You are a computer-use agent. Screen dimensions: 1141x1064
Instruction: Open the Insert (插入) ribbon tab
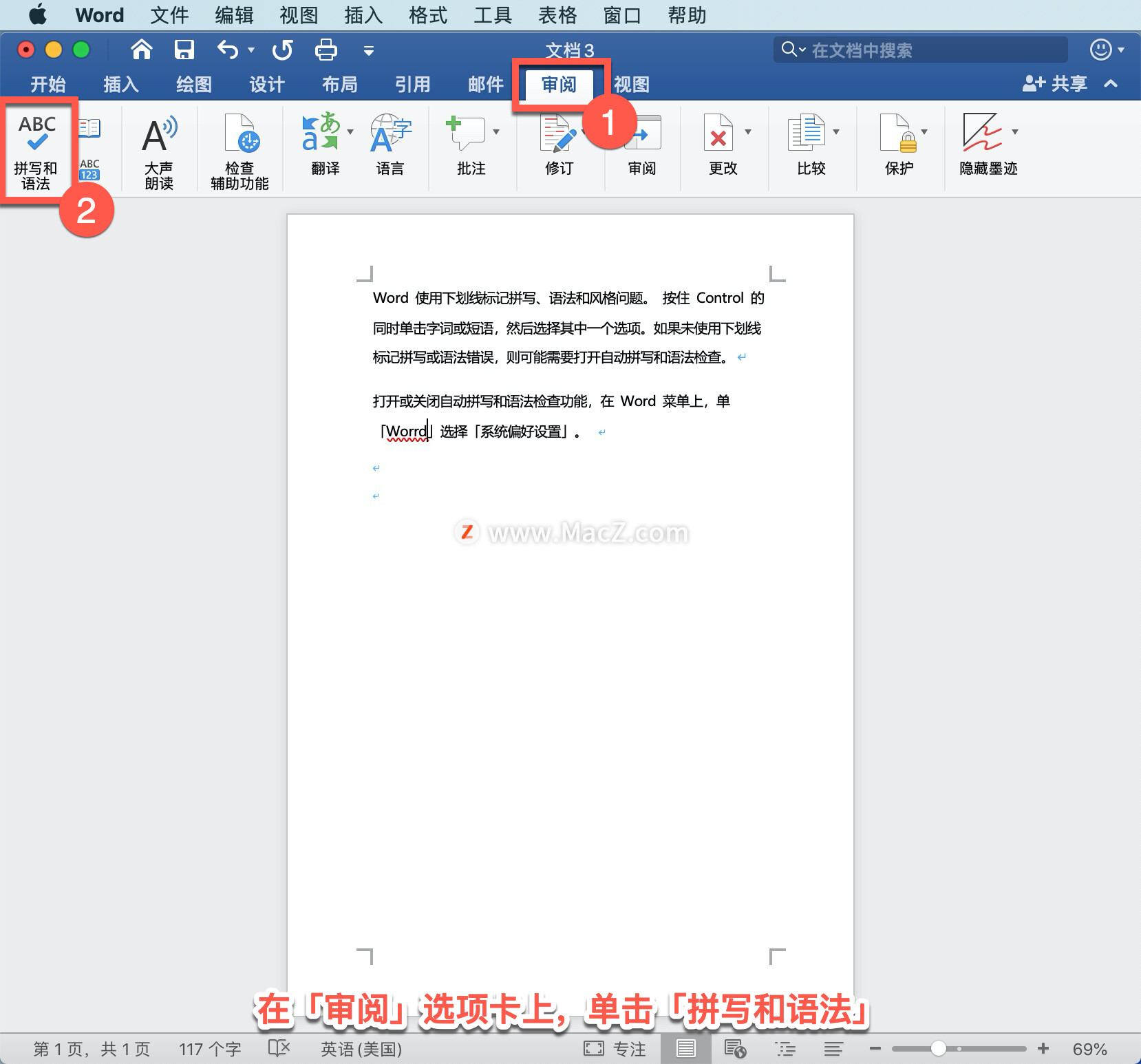[x=121, y=84]
